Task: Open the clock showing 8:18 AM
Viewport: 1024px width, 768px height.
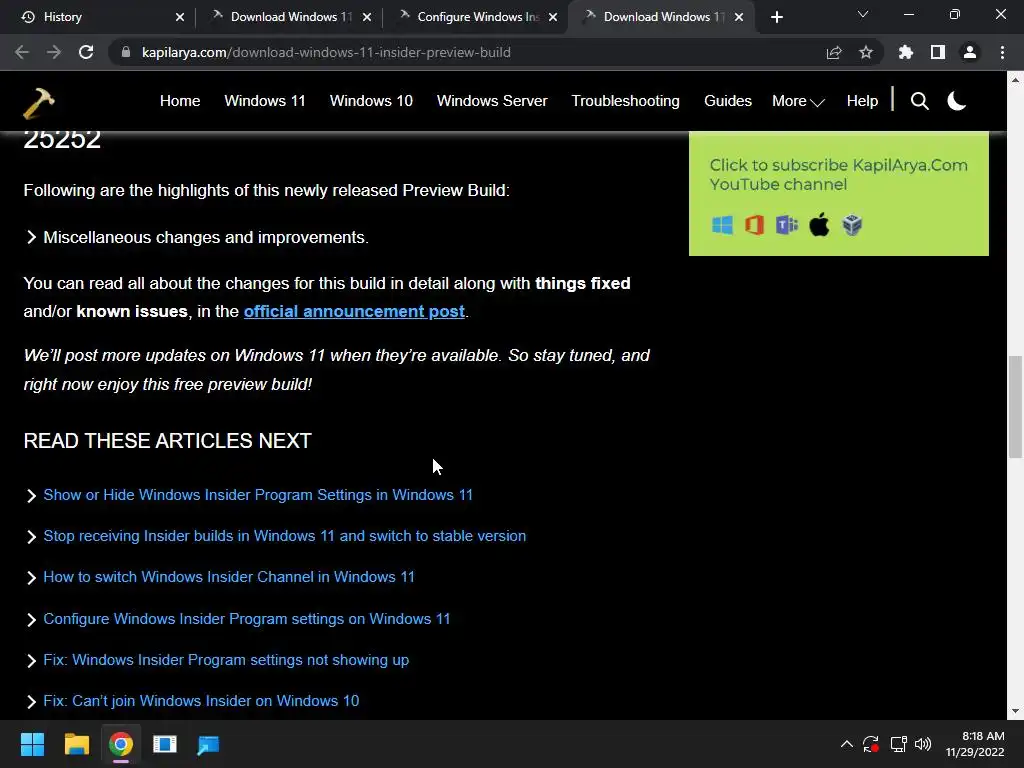Action: [x=975, y=744]
